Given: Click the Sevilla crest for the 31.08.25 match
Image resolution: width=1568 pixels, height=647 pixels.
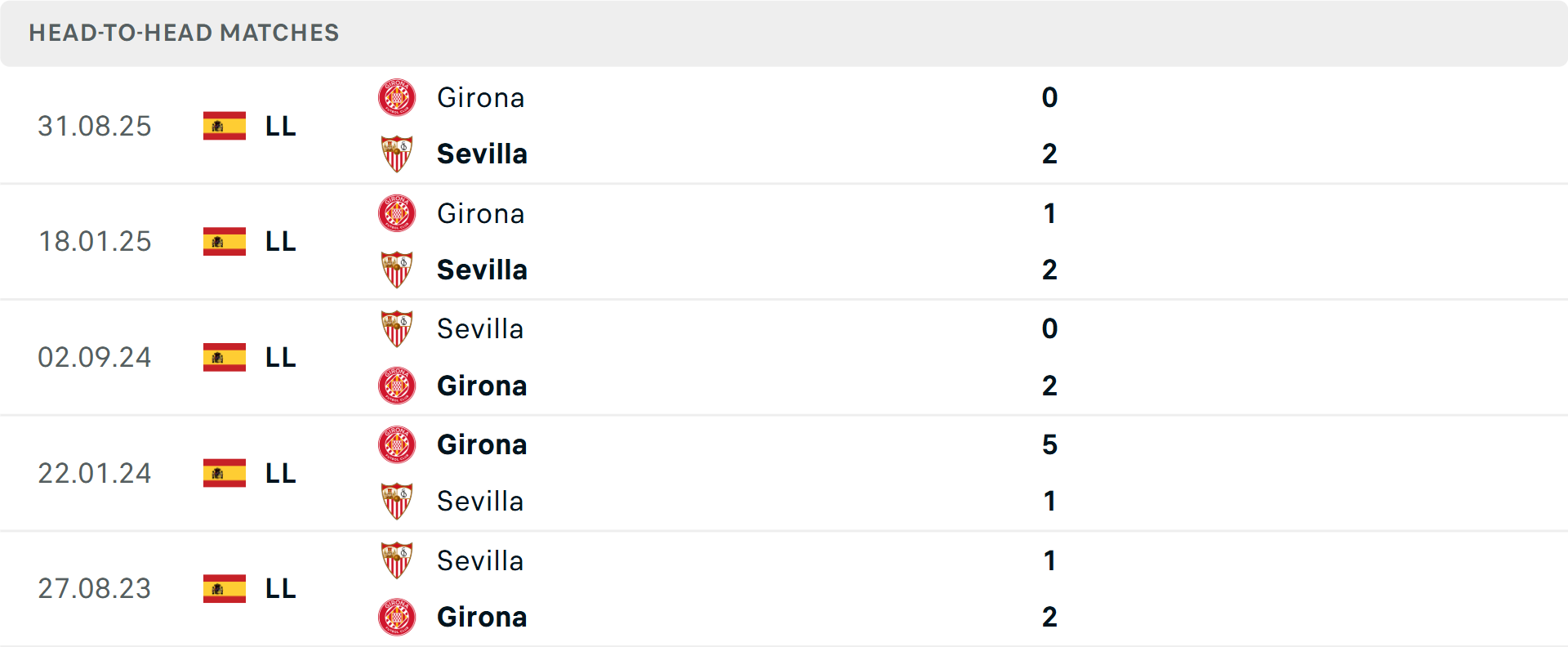Looking at the screenshot, I should [397, 154].
